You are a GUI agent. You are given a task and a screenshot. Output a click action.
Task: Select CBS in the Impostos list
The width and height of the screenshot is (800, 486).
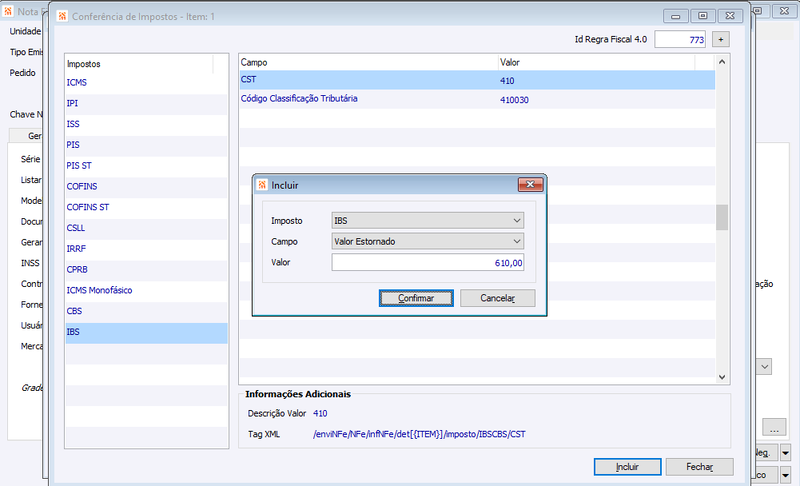(146, 311)
